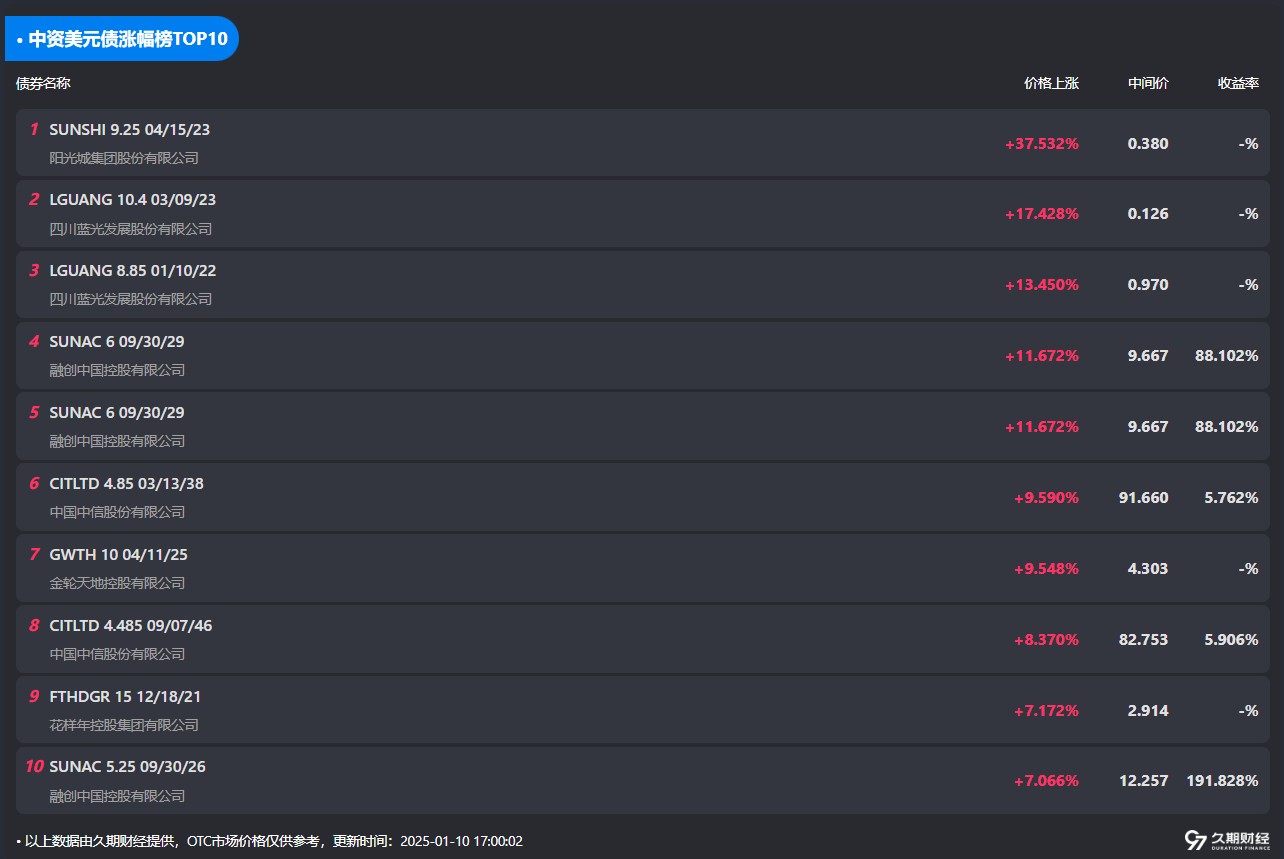Click rank number 6 beside CITLTD 4.85
The height and width of the screenshot is (859, 1284).
point(34,483)
